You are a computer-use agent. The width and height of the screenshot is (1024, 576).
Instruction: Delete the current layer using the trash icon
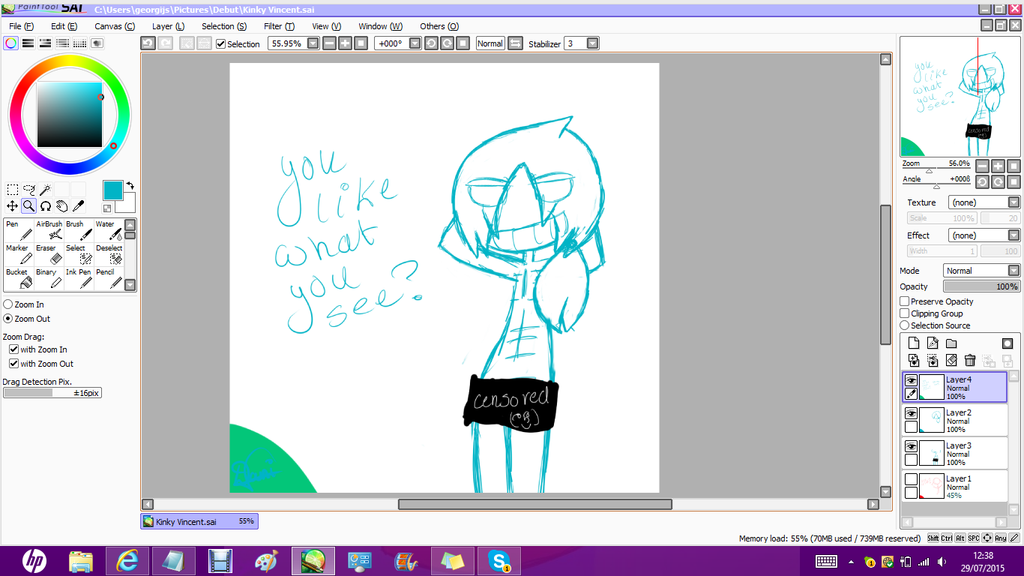[x=970, y=360]
